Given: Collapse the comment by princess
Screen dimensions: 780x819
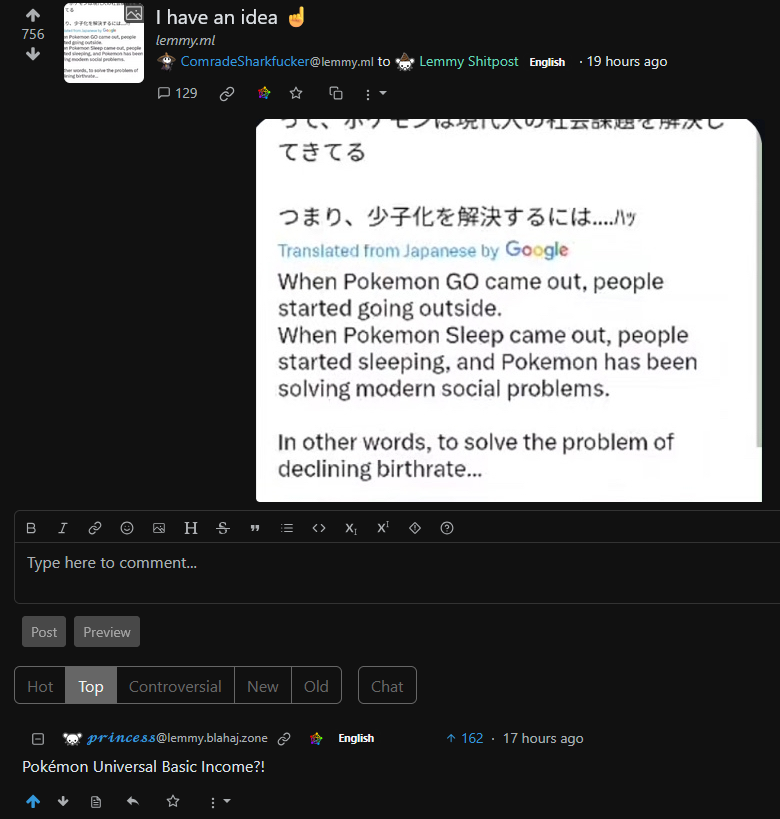Looking at the screenshot, I should pyautogui.click(x=38, y=739).
